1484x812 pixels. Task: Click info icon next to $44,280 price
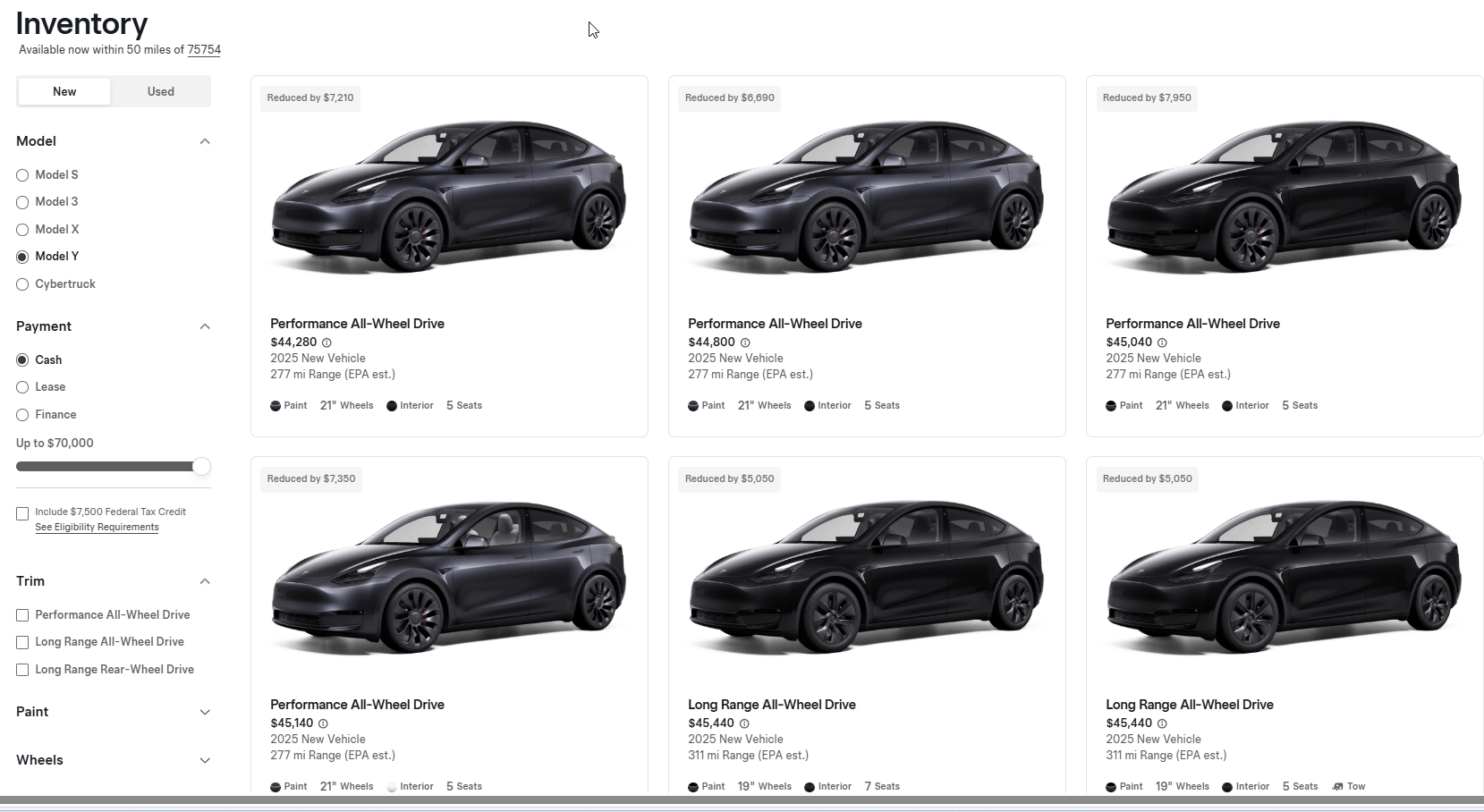point(326,343)
